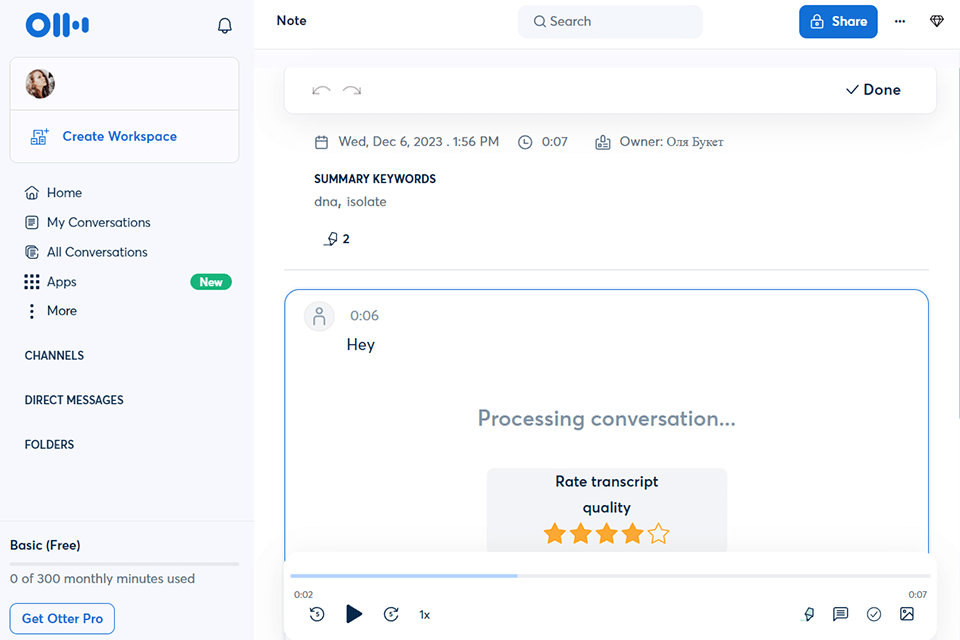Skip forward five seconds
The height and width of the screenshot is (640, 960).
[391, 614]
